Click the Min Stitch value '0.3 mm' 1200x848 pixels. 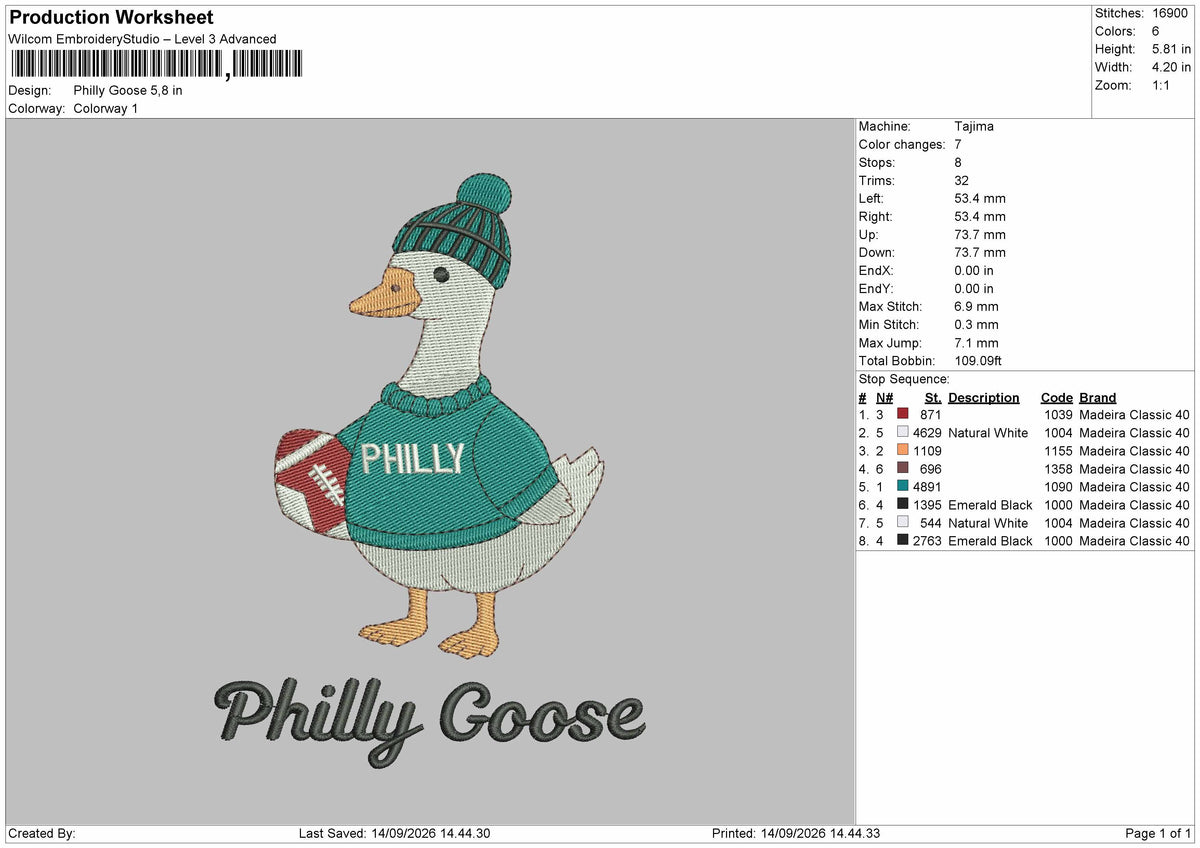(x=976, y=325)
